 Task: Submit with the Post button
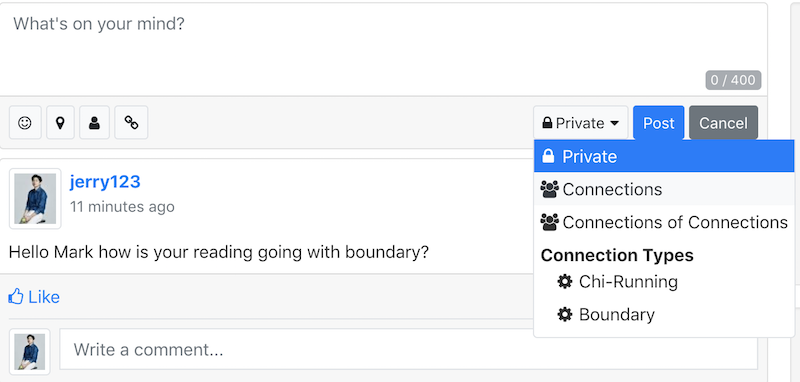658,123
